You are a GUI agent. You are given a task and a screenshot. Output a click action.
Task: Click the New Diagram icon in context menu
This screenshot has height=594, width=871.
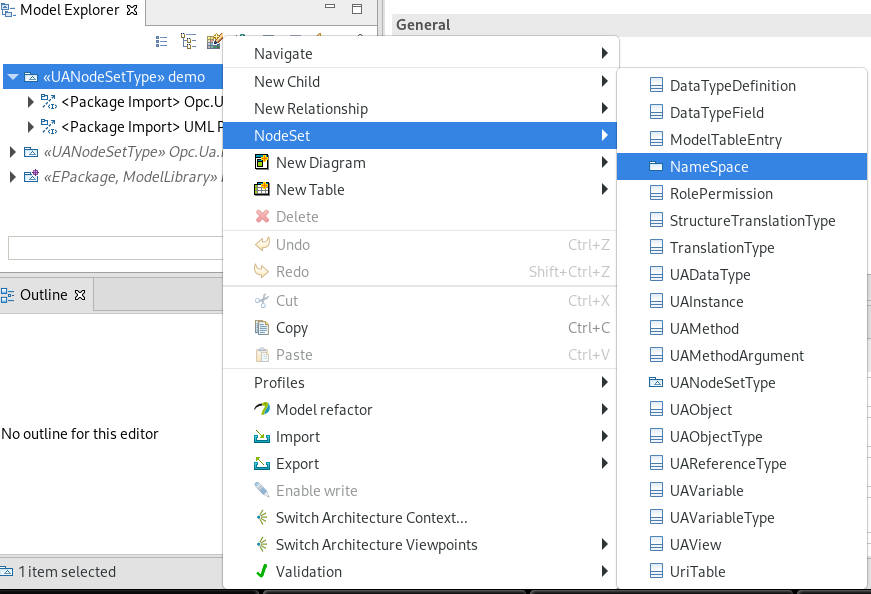[x=262, y=162]
